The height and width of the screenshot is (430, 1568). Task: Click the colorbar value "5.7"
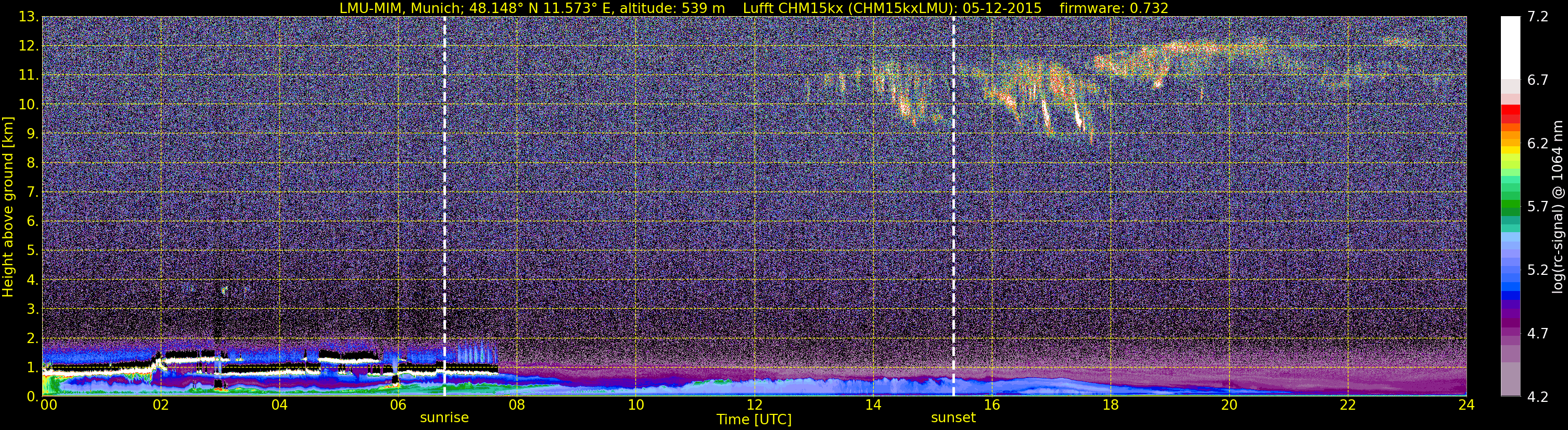(1538, 207)
